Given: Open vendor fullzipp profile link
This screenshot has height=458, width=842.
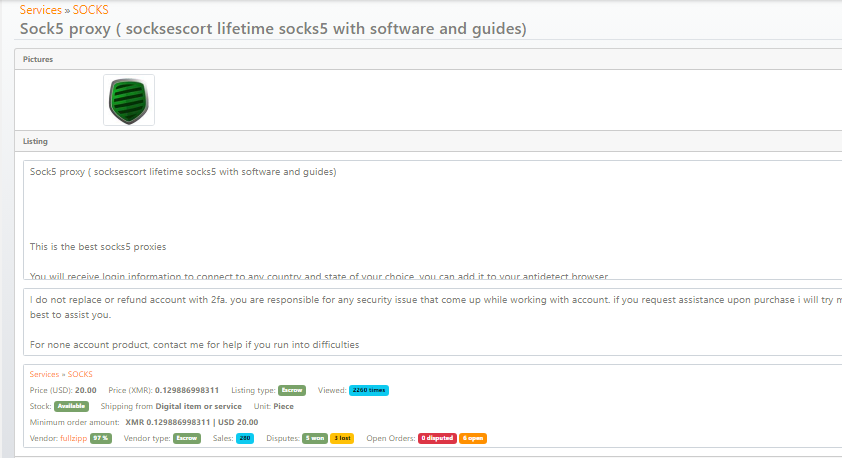Looking at the screenshot, I should tap(73, 438).
